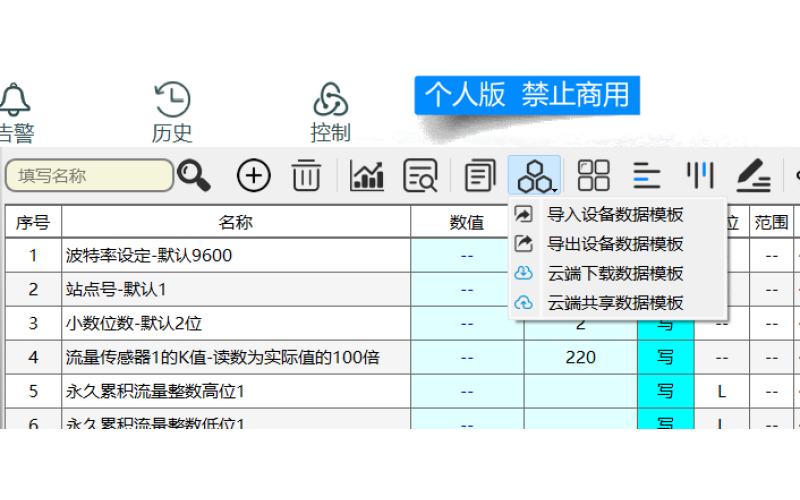Open the 历史 history section
The width and height of the screenshot is (800, 500).
click(172, 112)
